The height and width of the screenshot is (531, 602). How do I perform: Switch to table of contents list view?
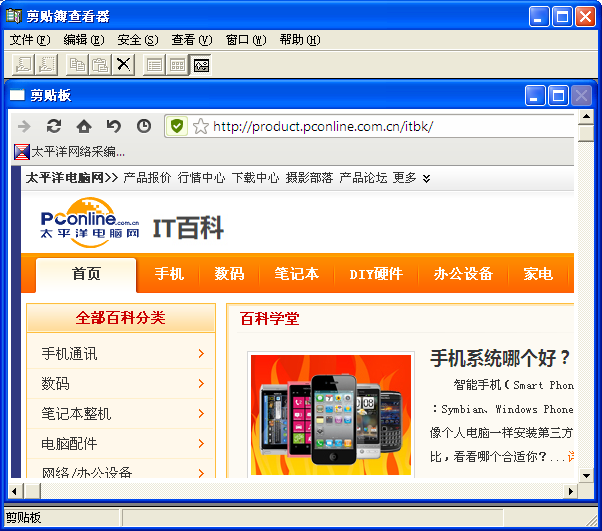click(154, 65)
